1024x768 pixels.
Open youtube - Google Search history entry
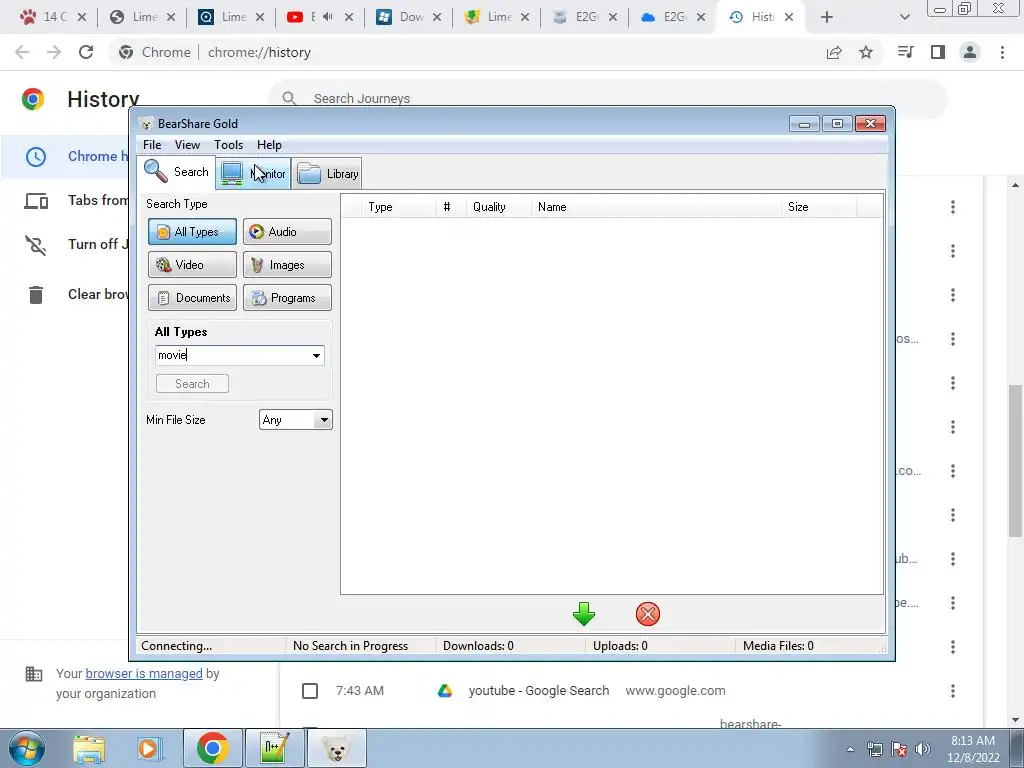[x=539, y=691]
